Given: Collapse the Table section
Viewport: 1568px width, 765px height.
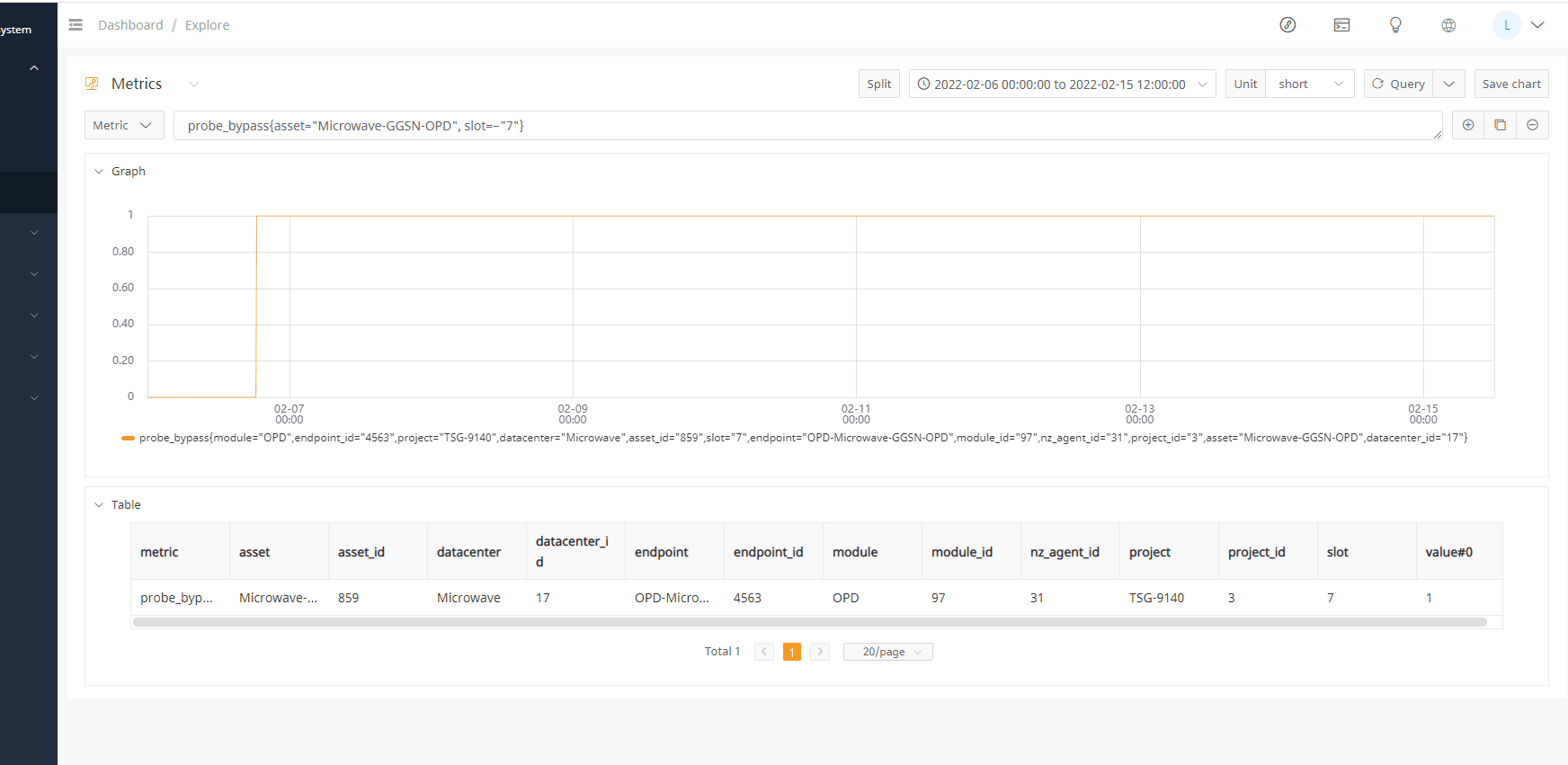Looking at the screenshot, I should [99, 505].
